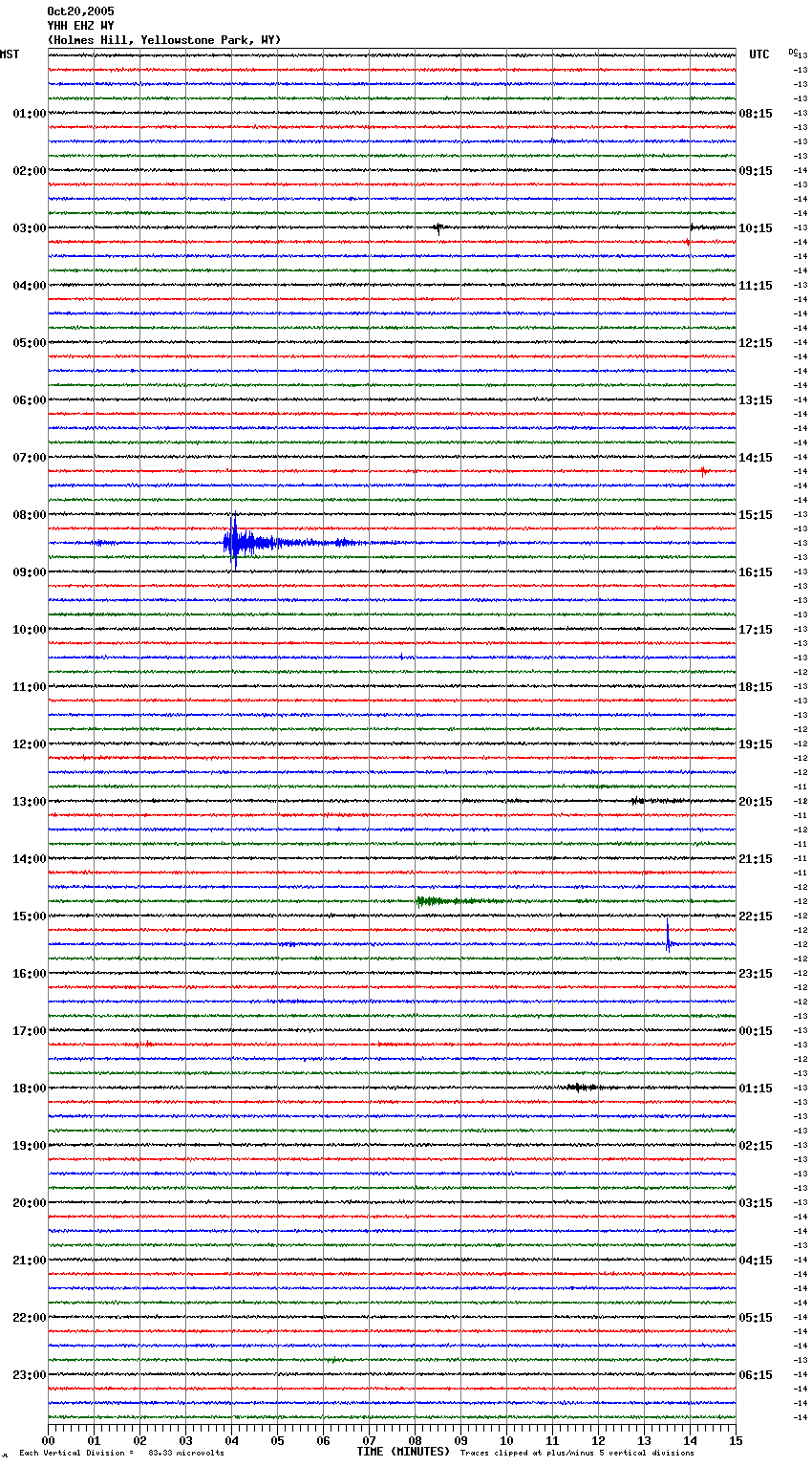Image resolution: width=812 pixels, height=1466 pixels.
Task: Click the date label Oct20,2005
Action: [80, 11]
